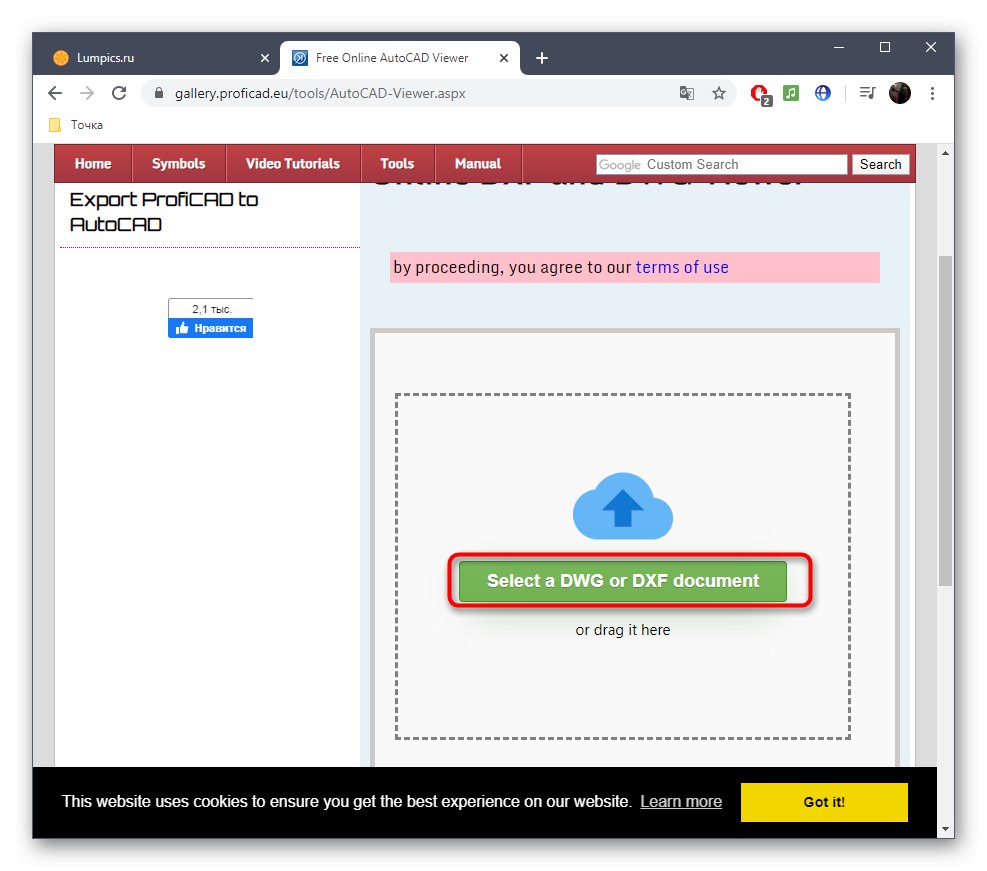This screenshot has width=987, height=871.
Task: Click the address bar URL
Action: pyautogui.click(x=320, y=93)
